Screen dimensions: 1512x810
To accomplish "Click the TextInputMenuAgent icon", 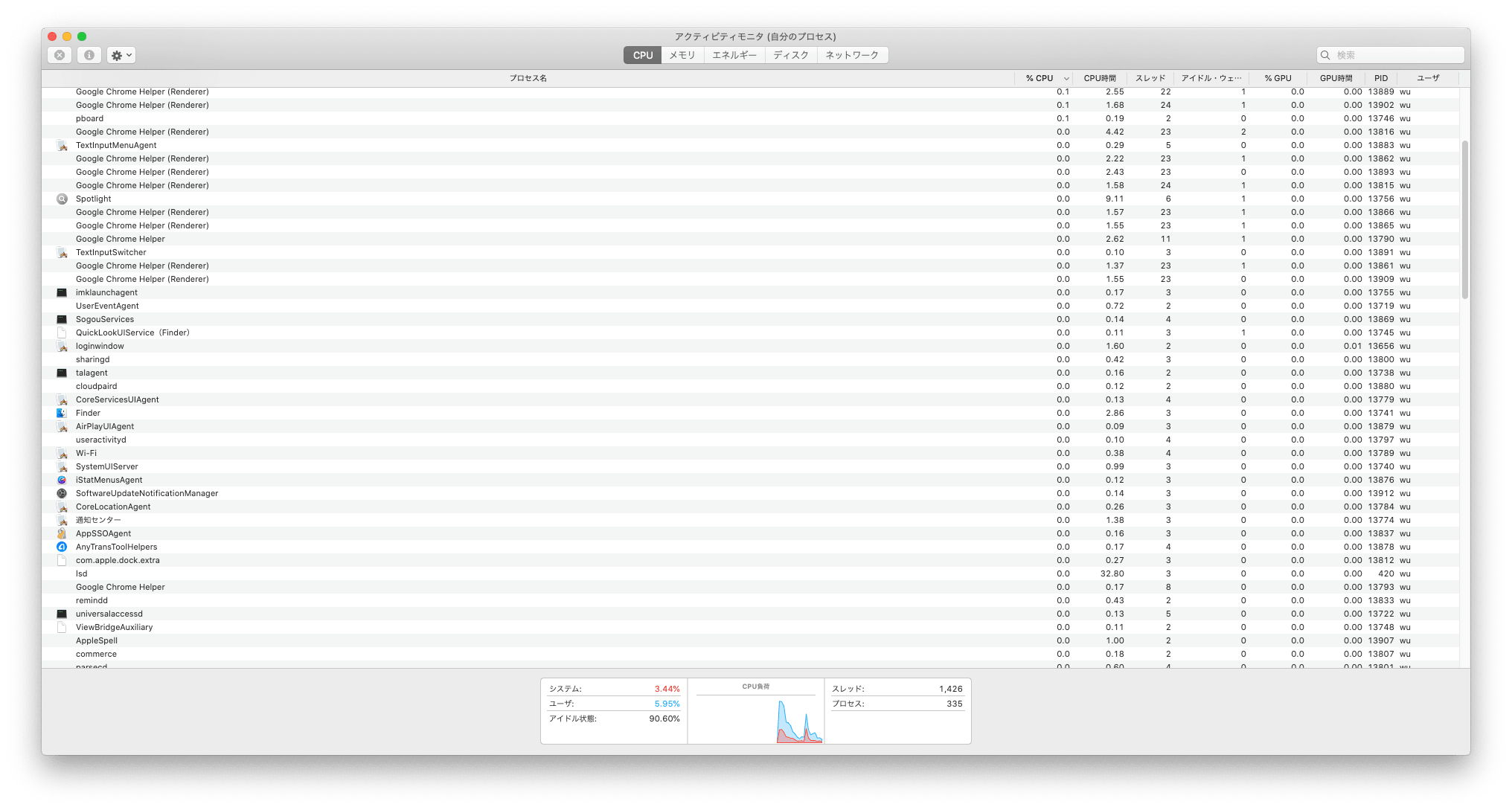I will click(x=62, y=145).
